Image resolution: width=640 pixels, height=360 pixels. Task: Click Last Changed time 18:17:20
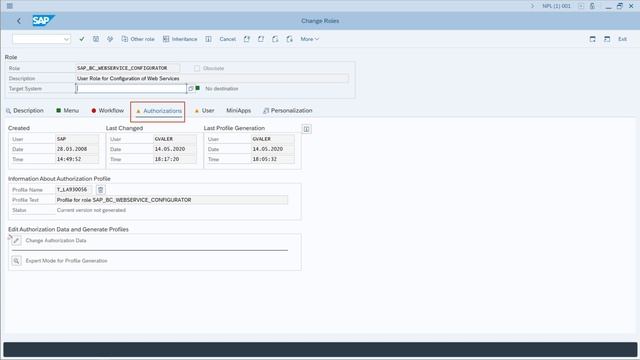click(x=175, y=159)
